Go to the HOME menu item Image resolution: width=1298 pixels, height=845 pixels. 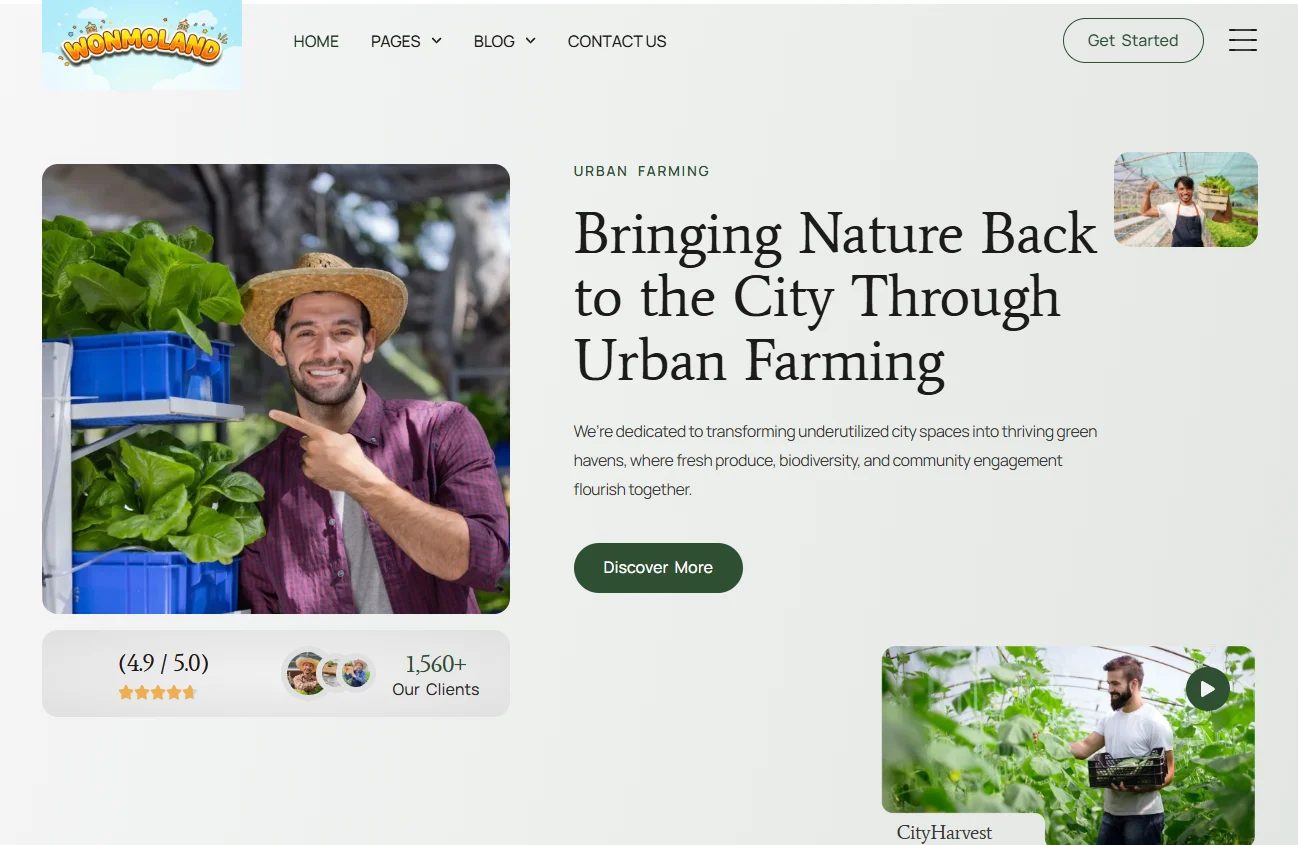316,41
